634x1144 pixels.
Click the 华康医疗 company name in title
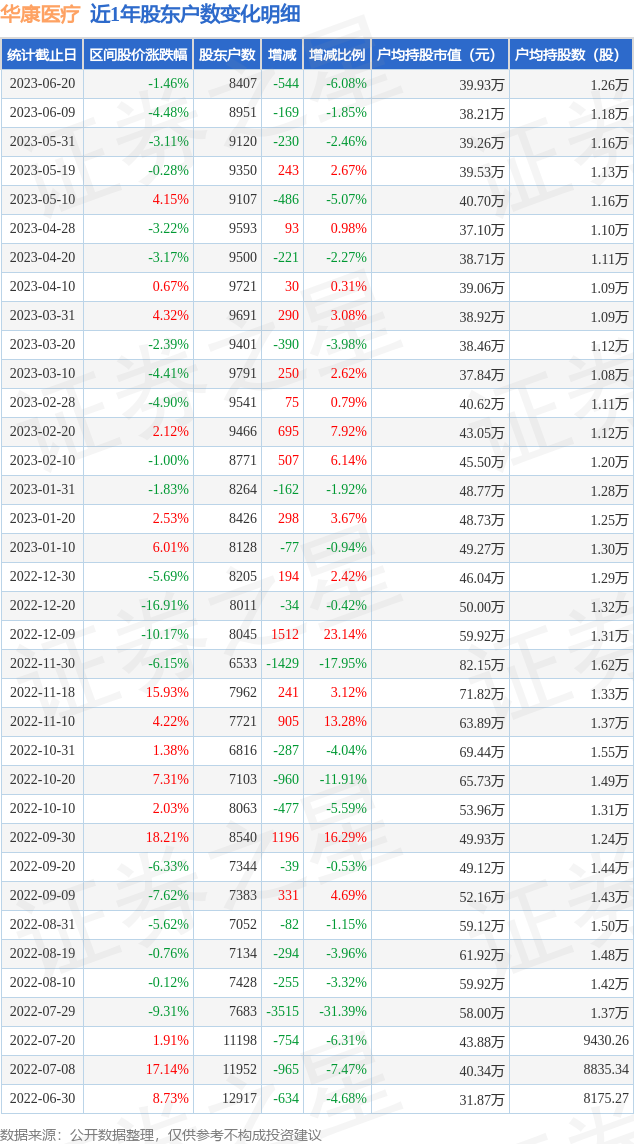40,14
